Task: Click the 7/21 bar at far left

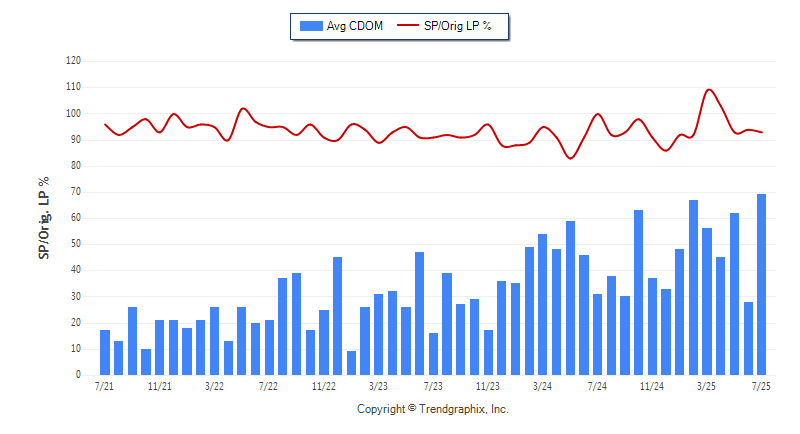Action: coord(105,352)
